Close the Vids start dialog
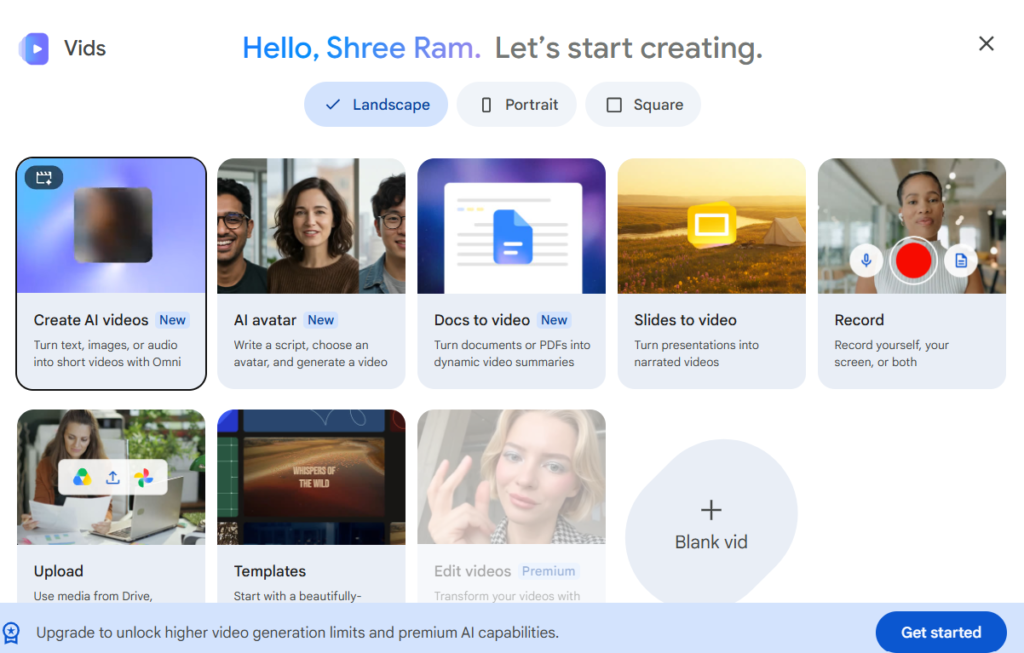This screenshot has width=1024, height=653. click(x=986, y=44)
